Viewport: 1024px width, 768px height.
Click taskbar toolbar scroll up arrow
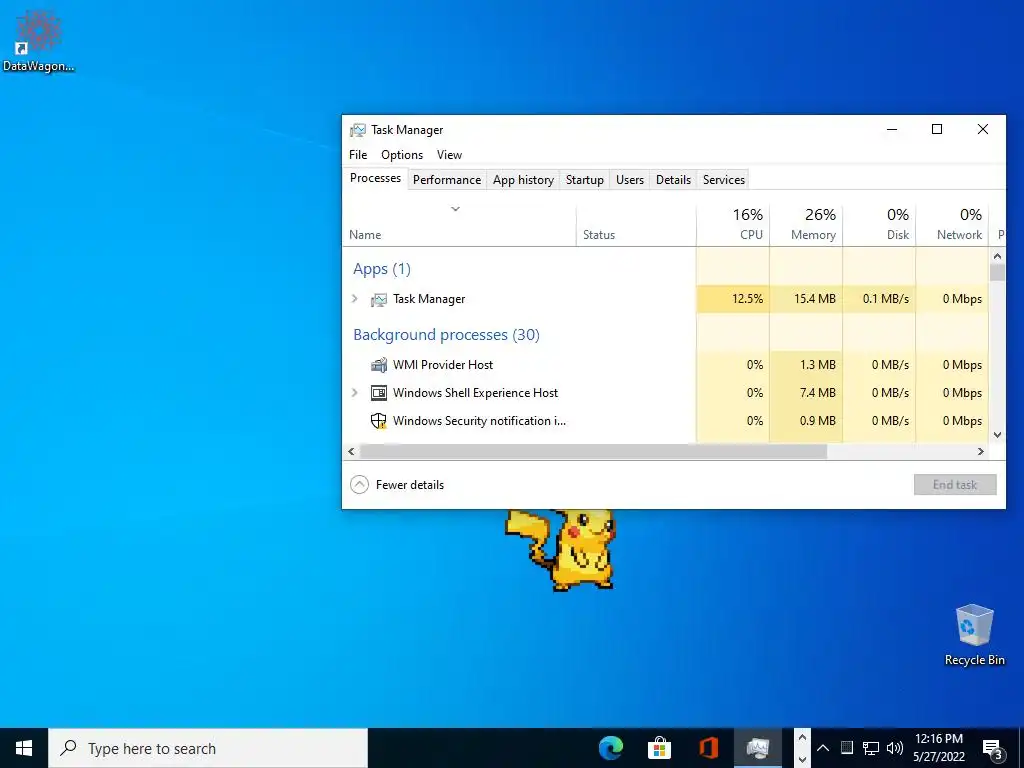802,737
